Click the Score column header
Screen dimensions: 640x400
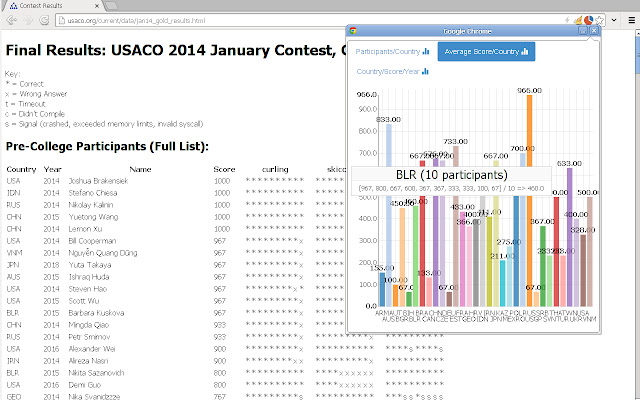(x=224, y=169)
